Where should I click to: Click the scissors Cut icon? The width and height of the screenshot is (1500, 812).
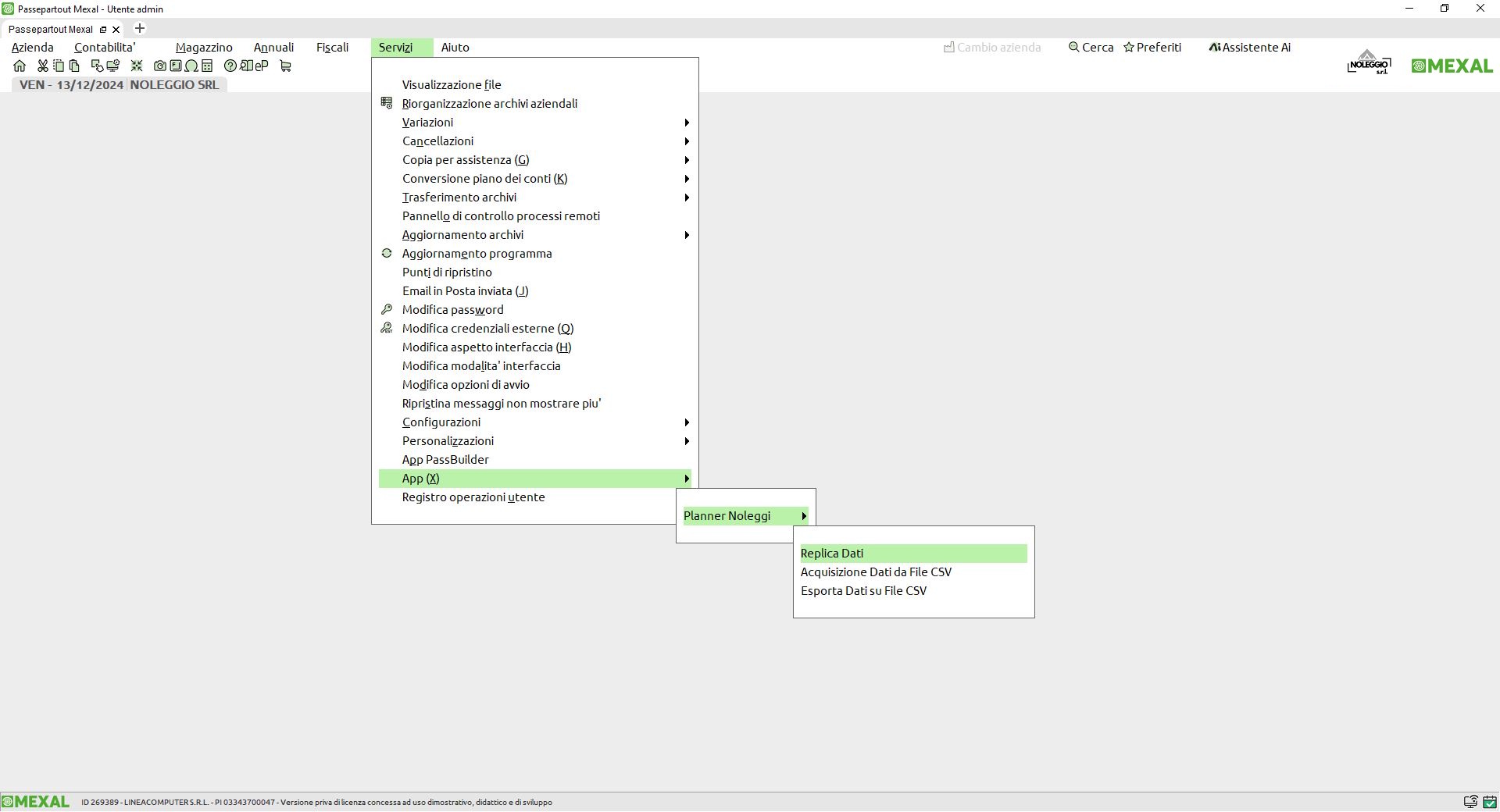tap(43, 66)
